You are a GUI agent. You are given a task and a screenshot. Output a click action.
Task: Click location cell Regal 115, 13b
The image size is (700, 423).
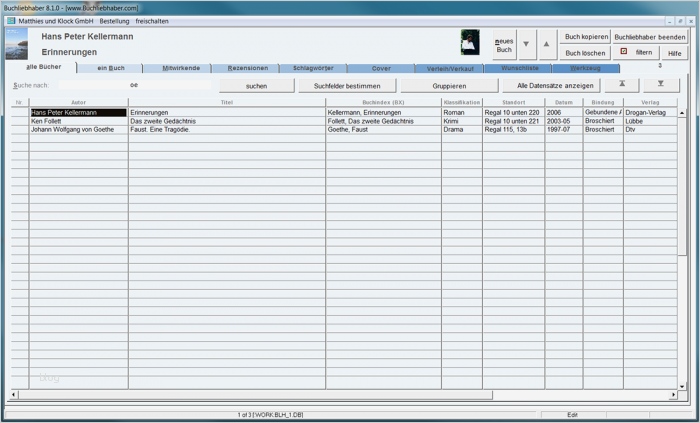click(513, 129)
